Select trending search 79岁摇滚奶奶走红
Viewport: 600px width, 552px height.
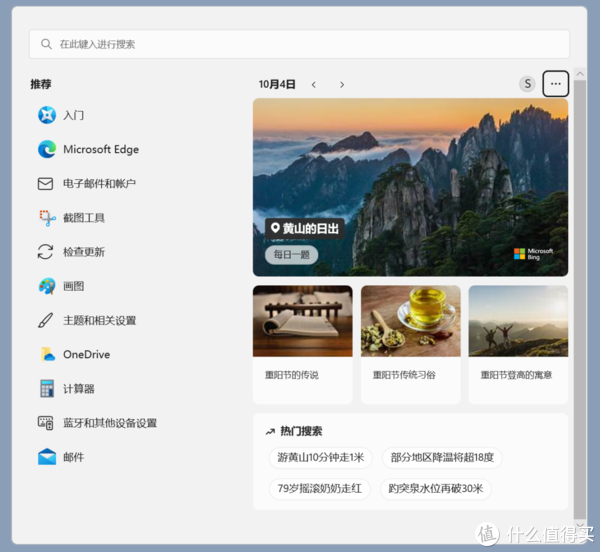320,488
